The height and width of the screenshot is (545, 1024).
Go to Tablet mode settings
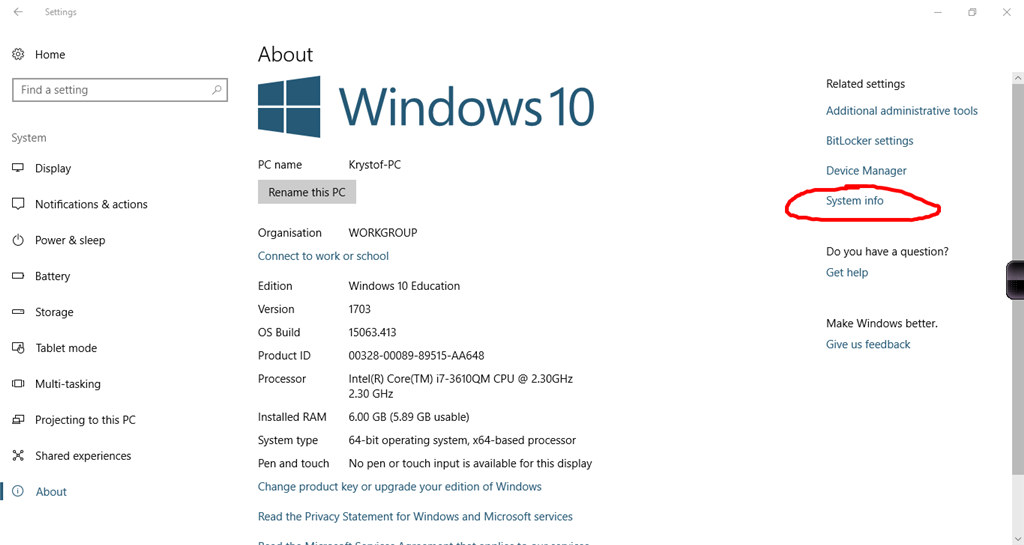pos(66,348)
